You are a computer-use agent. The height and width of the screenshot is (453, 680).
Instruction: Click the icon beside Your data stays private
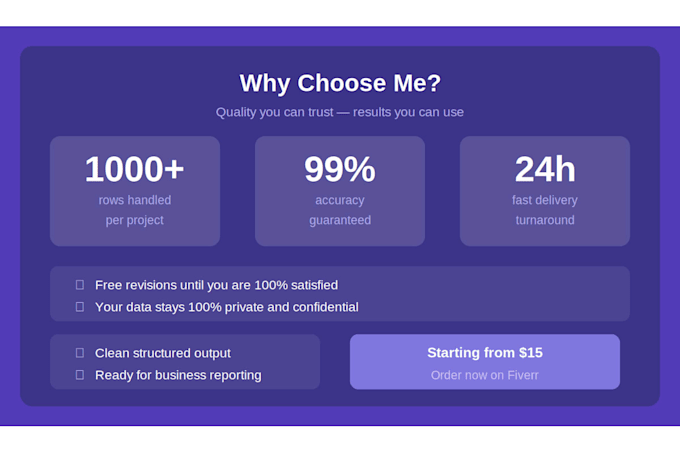point(80,307)
